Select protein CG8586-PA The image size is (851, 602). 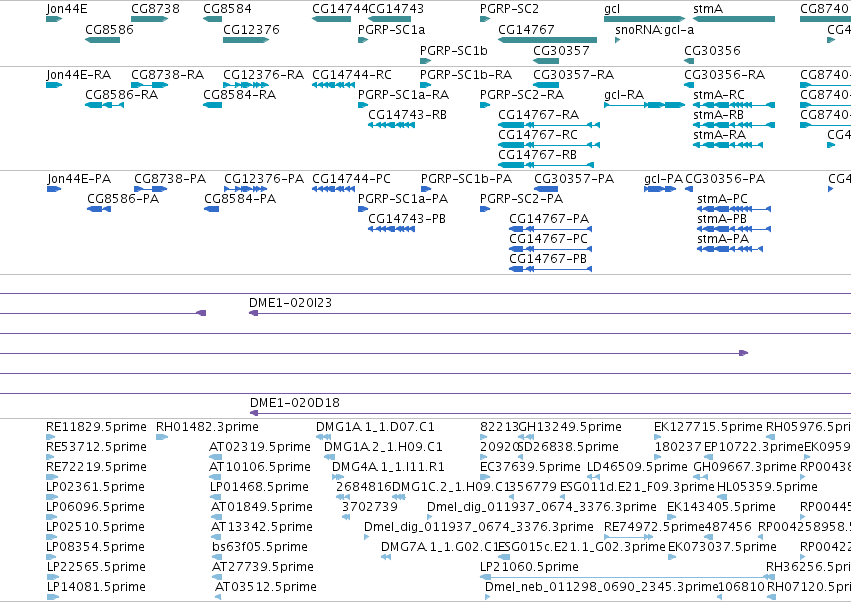coord(123,199)
